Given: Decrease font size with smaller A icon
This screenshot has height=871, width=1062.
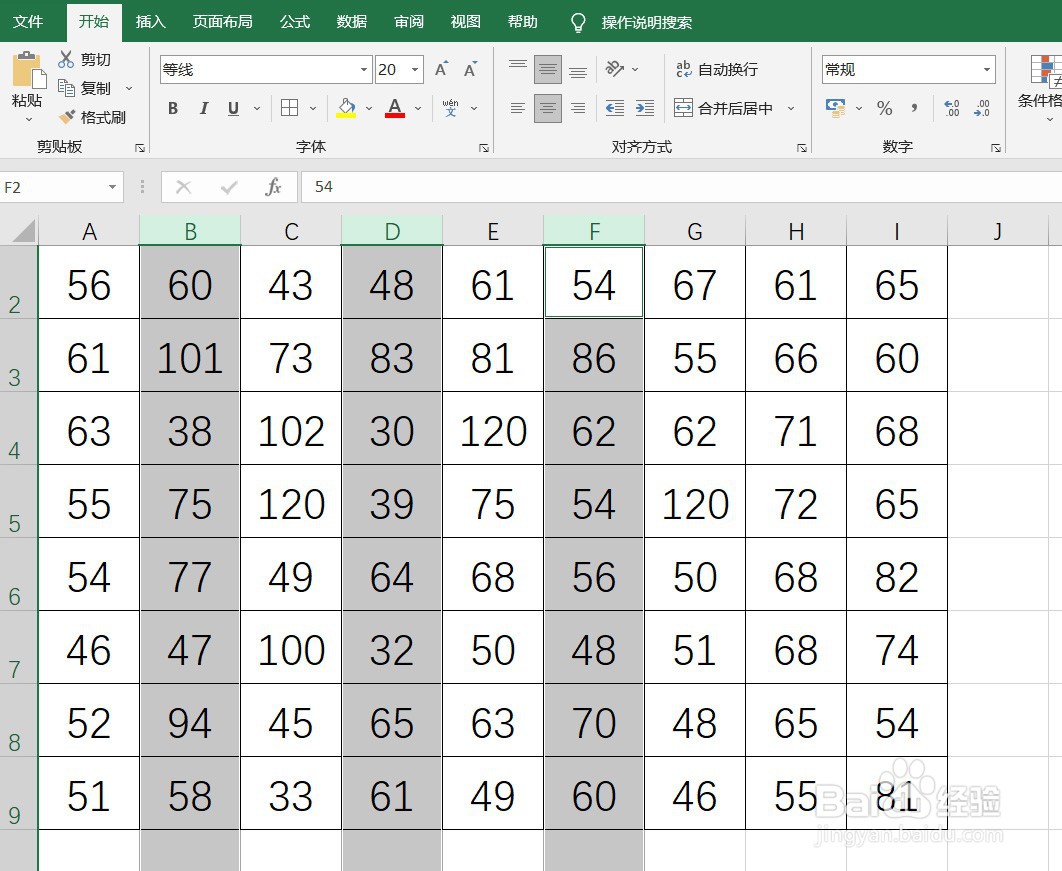Looking at the screenshot, I should pos(470,69).
